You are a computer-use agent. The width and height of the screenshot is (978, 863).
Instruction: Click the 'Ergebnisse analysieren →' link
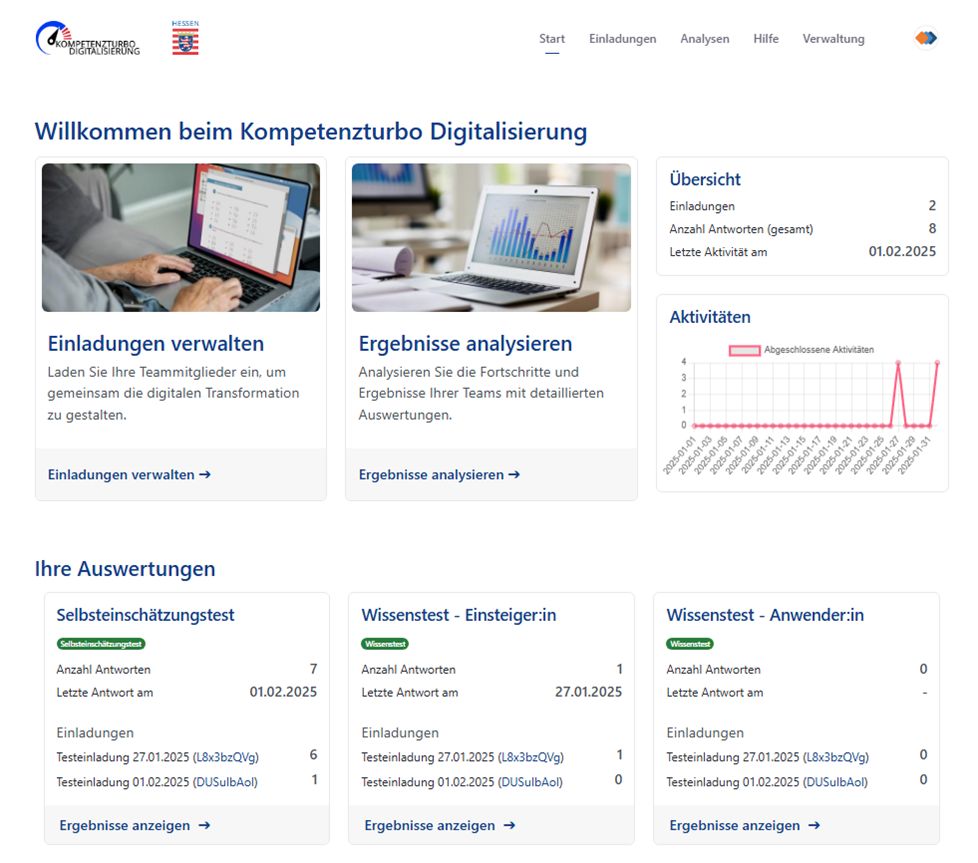pyautogui.click(x=439, y=475)
